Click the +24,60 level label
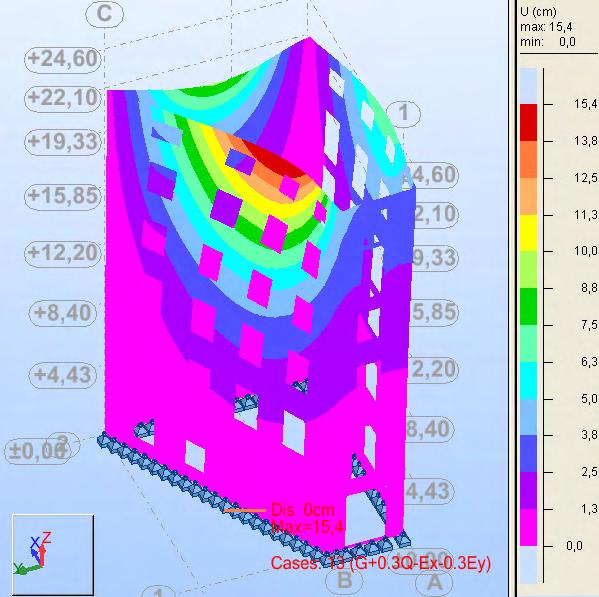The width and height of the screenshot is (599, 597). point(63,59)
